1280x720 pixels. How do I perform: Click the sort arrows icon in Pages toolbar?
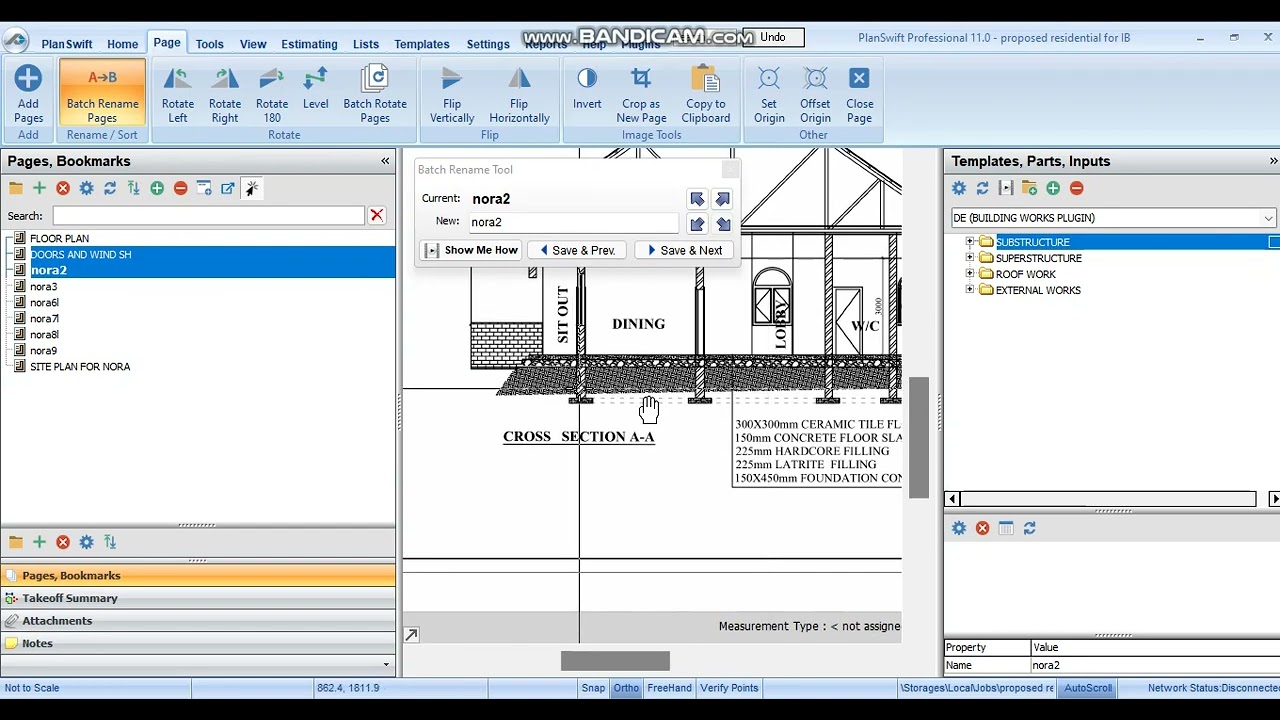pyautogui.click(x=133, y=188)
